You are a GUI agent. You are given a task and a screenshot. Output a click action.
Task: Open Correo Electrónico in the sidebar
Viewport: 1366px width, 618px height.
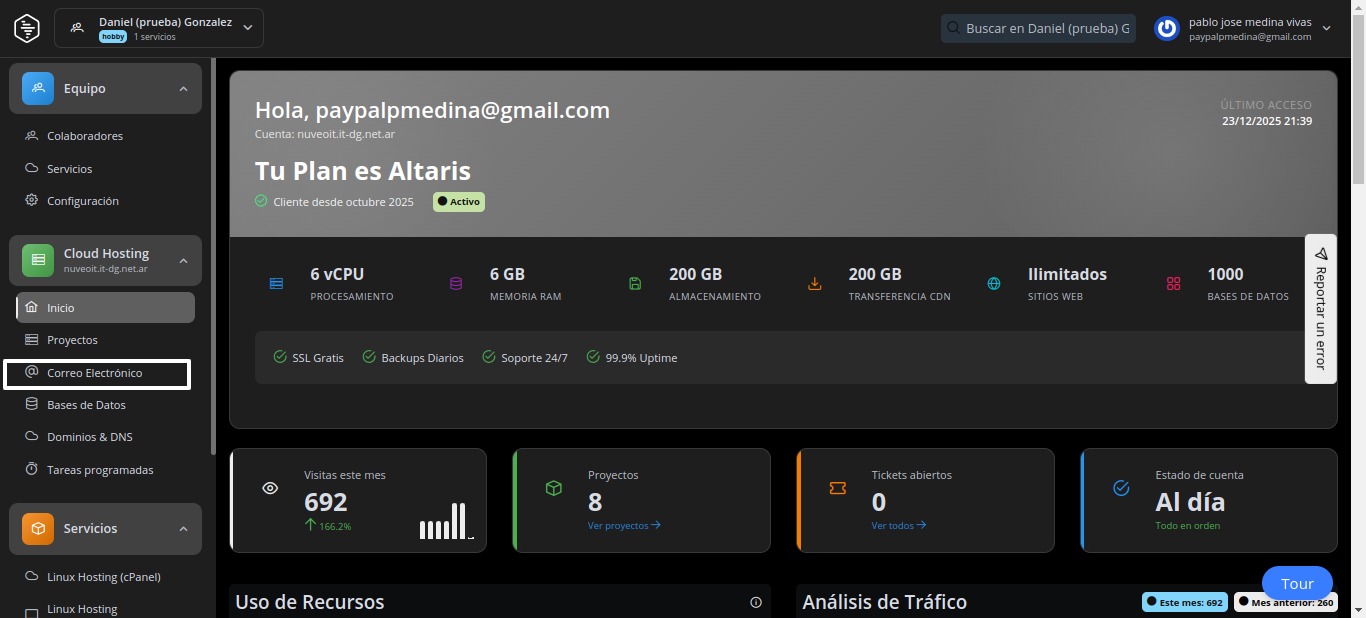95,373
